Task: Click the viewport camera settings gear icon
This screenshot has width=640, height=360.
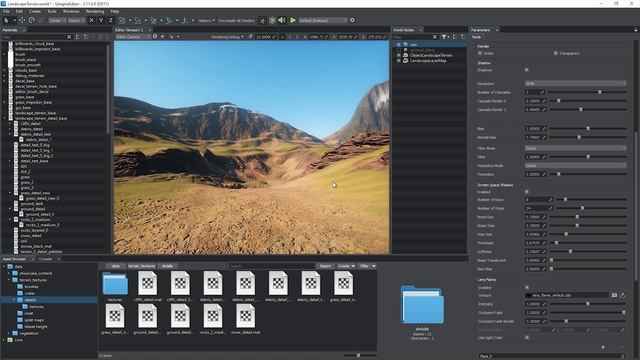Action: [x=155, y=36]
